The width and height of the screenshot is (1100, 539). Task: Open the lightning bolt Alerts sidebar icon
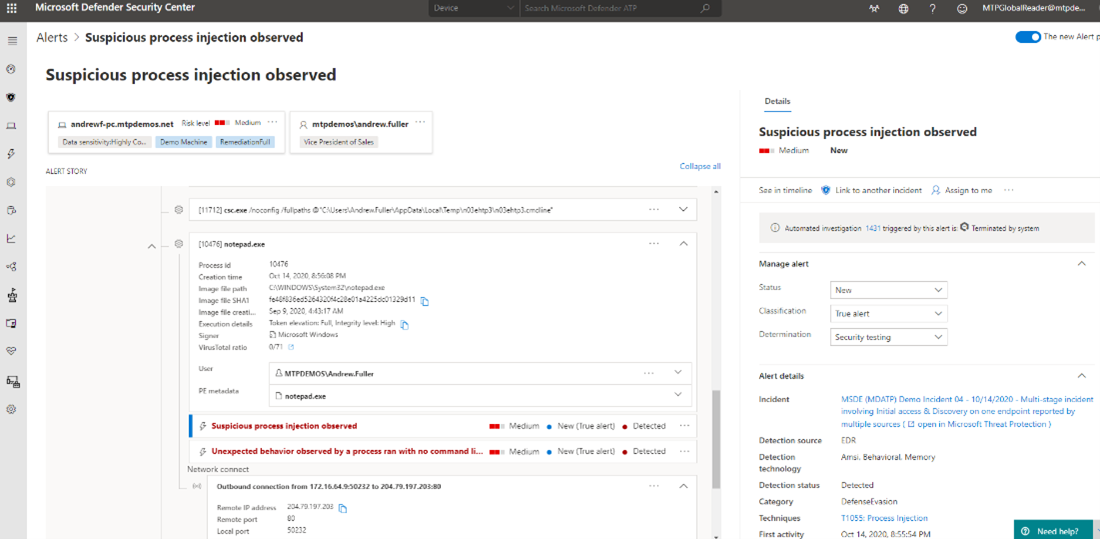click(11, 154)
